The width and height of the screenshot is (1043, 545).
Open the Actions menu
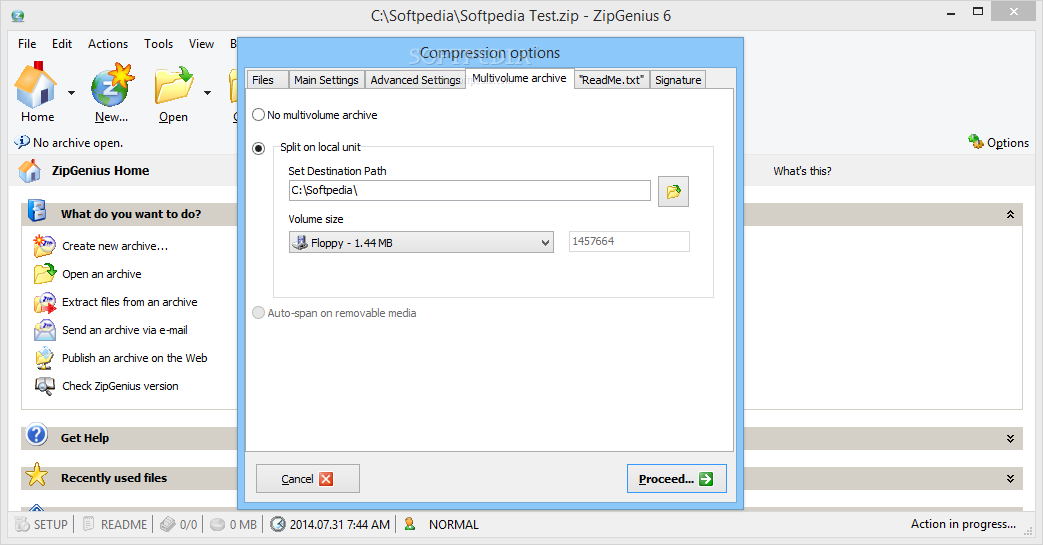tap(108, 43)
